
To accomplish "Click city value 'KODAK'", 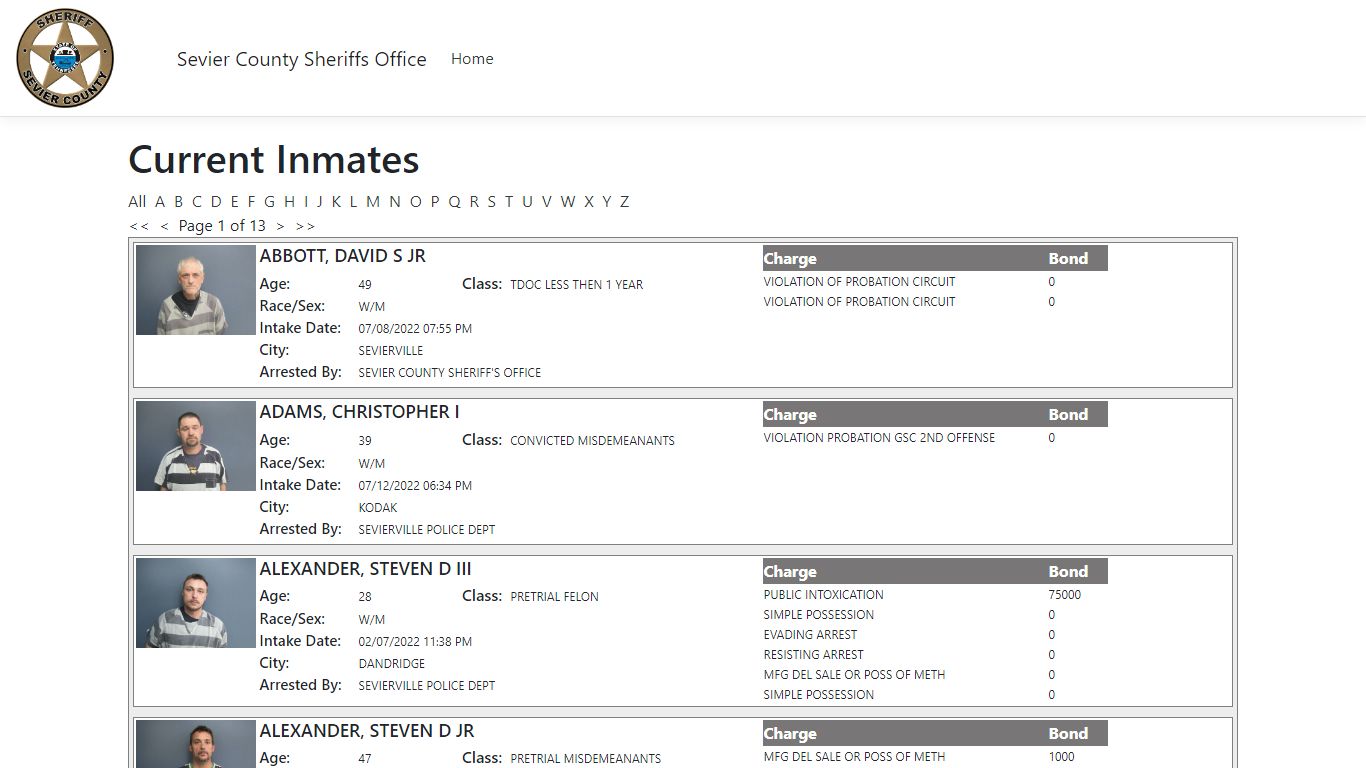I will [x=378, y=508].
